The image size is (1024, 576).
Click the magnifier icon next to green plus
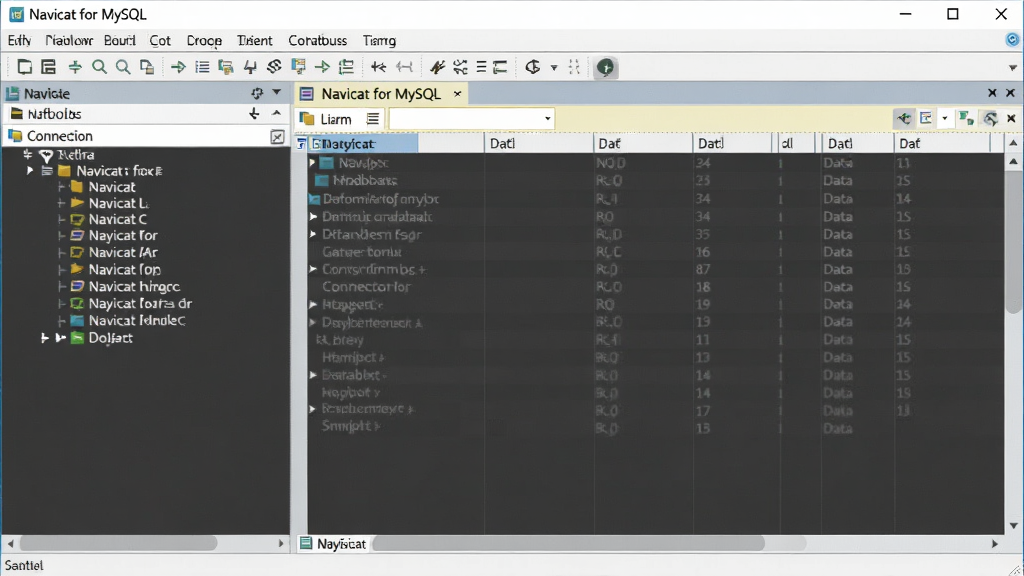click(99, 67)
